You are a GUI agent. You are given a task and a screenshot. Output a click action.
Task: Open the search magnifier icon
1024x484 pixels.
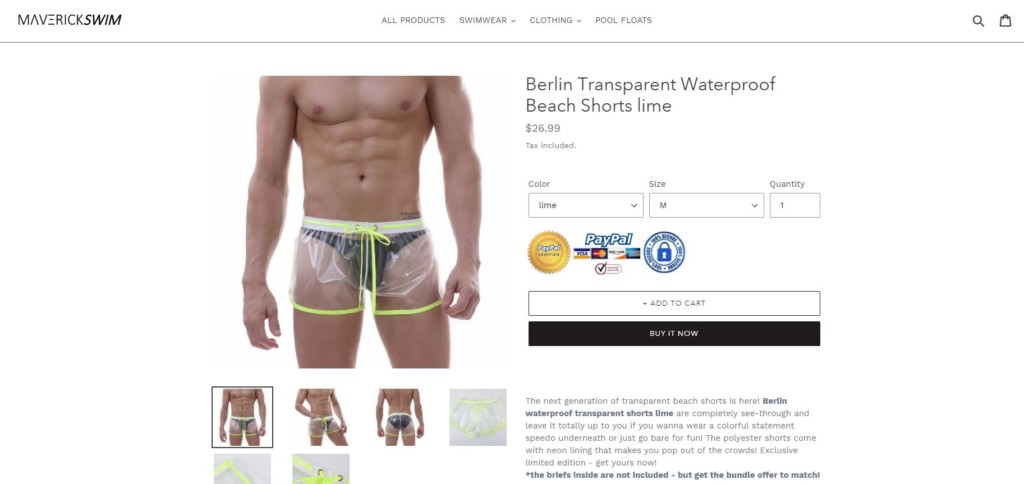978,20
